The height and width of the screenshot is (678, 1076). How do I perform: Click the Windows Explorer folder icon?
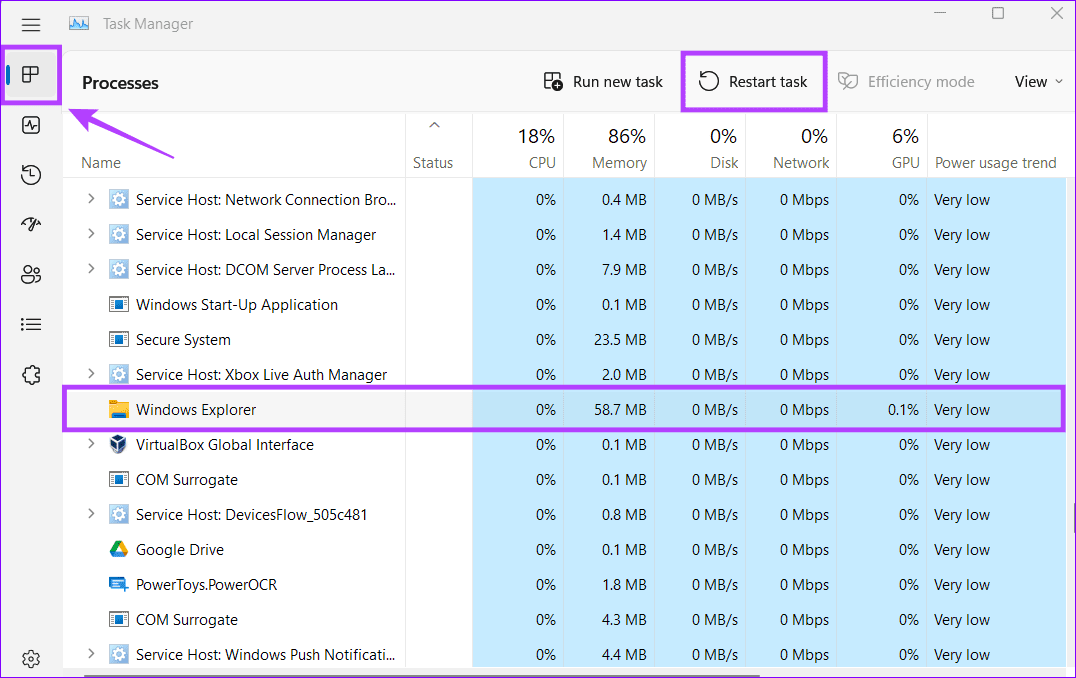coord(119,410)
